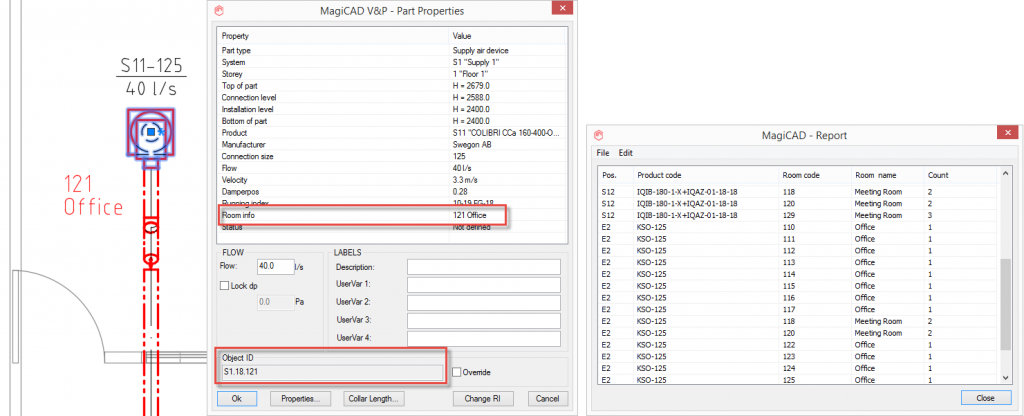This screenshot has width=1024, height=416.
Task: Click the report scrollbar down arrow
Action: pyautogui.click(x=1006, y=377)
